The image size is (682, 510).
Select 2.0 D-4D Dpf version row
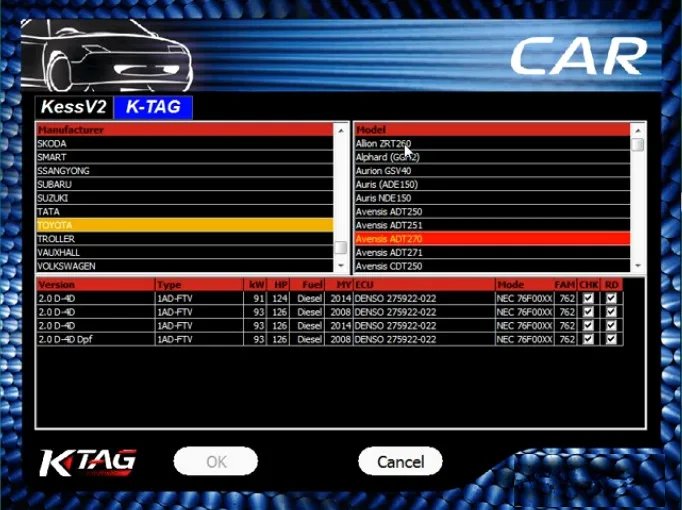[330, 339]
